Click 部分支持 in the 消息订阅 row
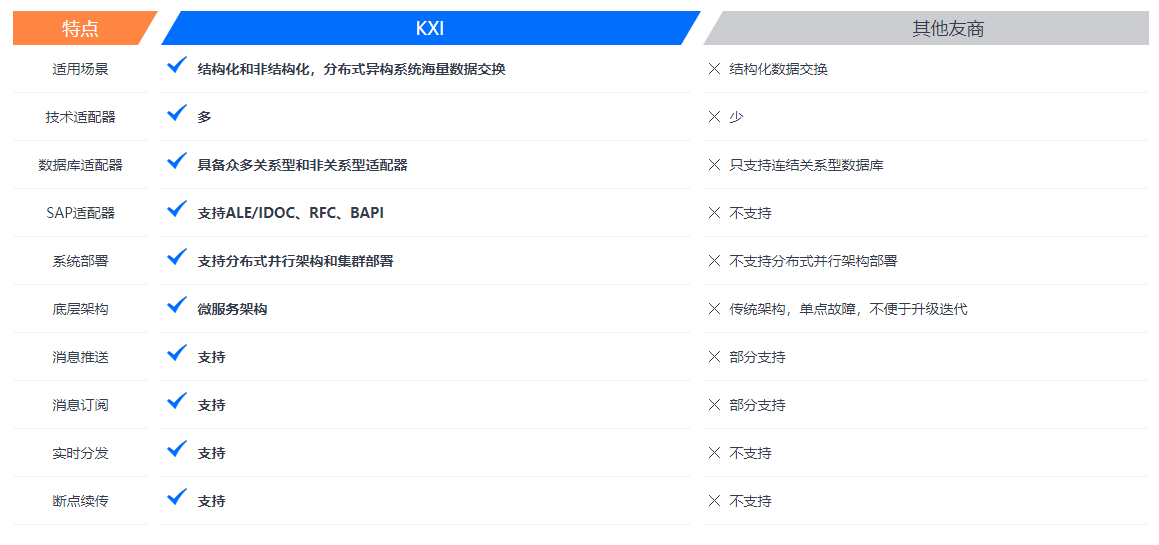The image size is (1159, 545). (x=758, y=405)
